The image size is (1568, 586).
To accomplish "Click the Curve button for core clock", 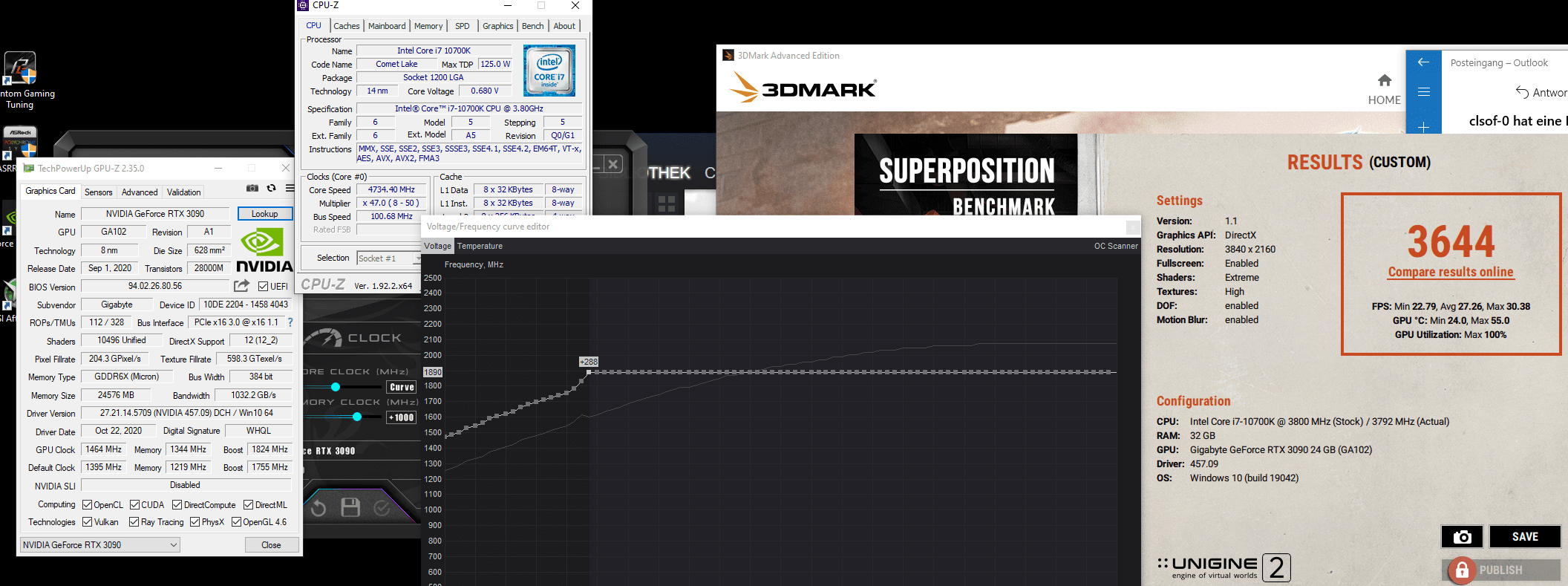I will [x=402, y=387].
